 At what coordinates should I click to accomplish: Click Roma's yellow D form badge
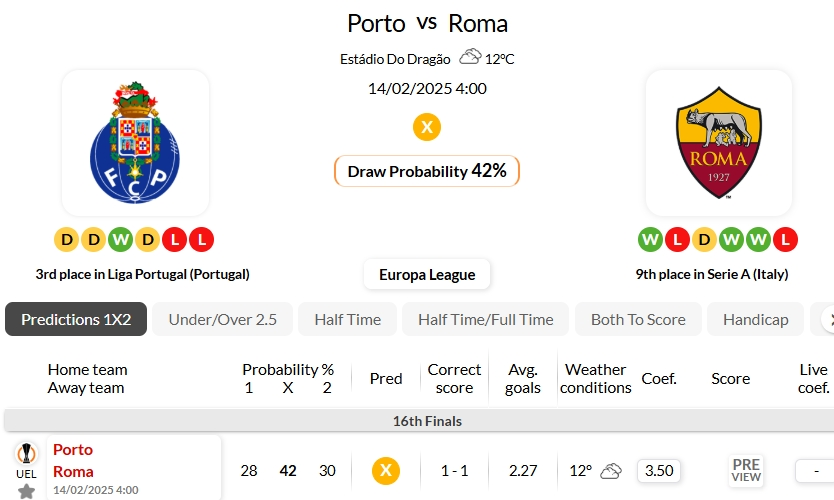(704, 240)
